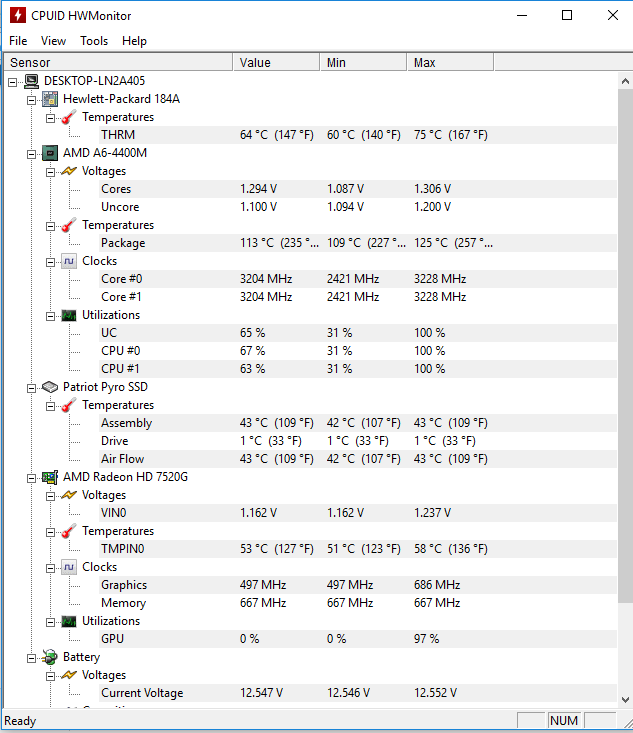Screen dimensions: 633x733
Task: Select the Core #1 clock row
Action: coord(358,297)
